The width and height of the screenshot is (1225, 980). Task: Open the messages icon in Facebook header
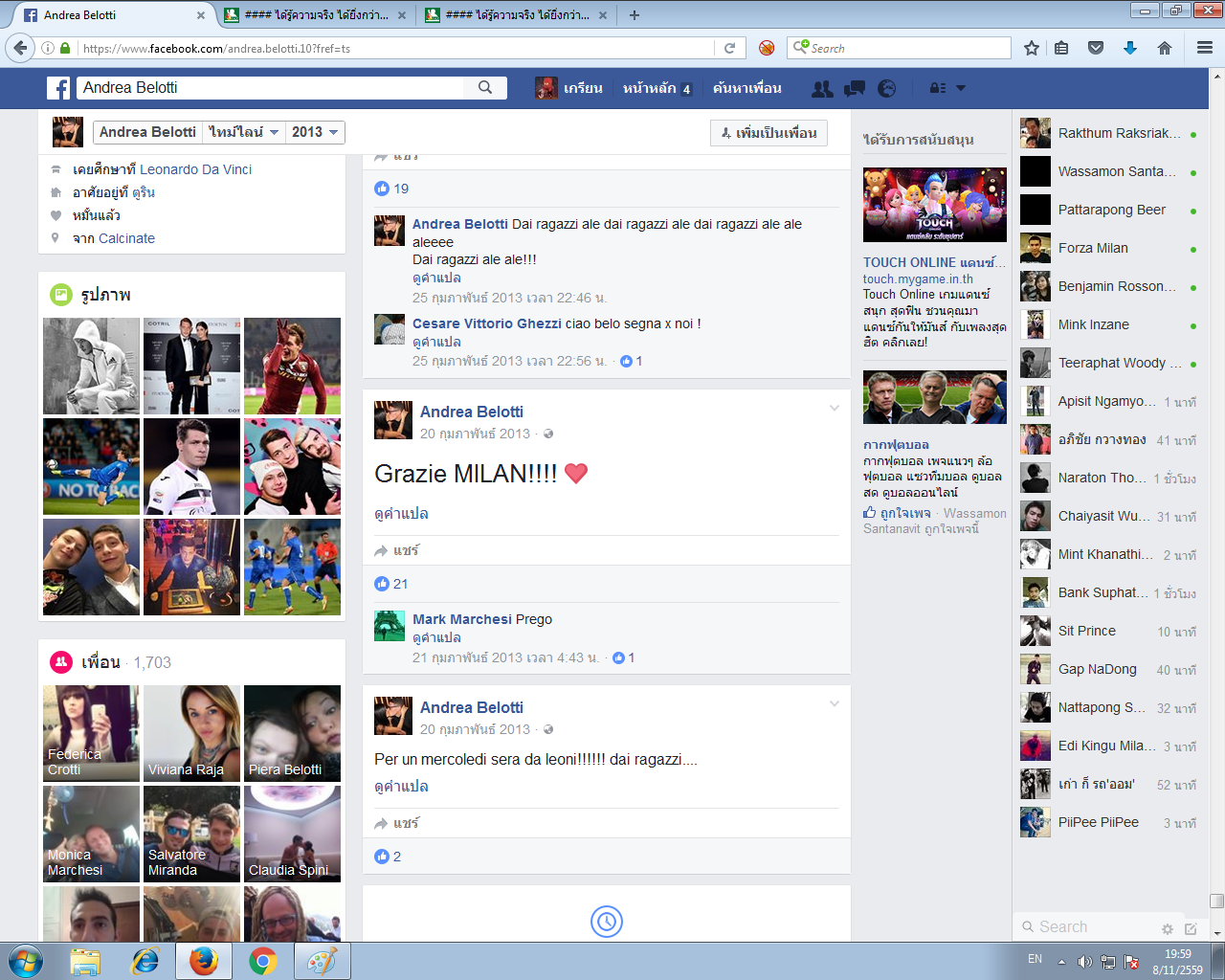(855, 88)
